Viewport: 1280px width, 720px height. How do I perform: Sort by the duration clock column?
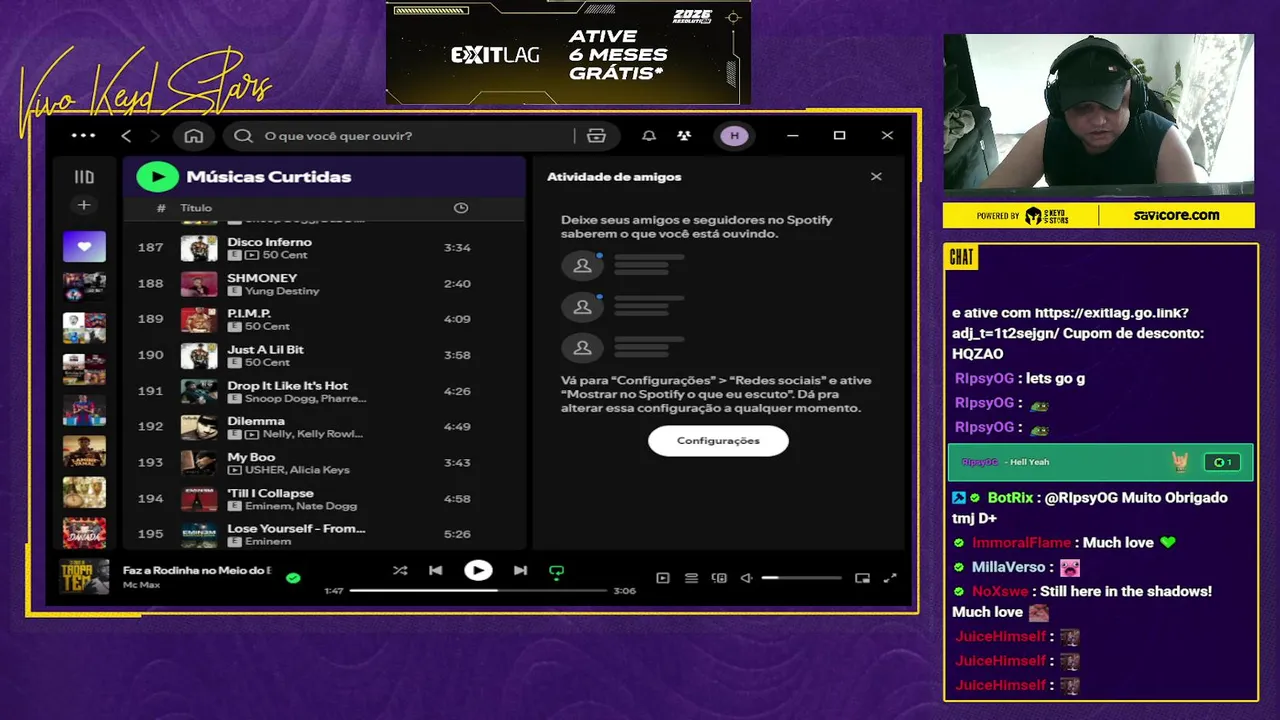click(x=461, y=208)
